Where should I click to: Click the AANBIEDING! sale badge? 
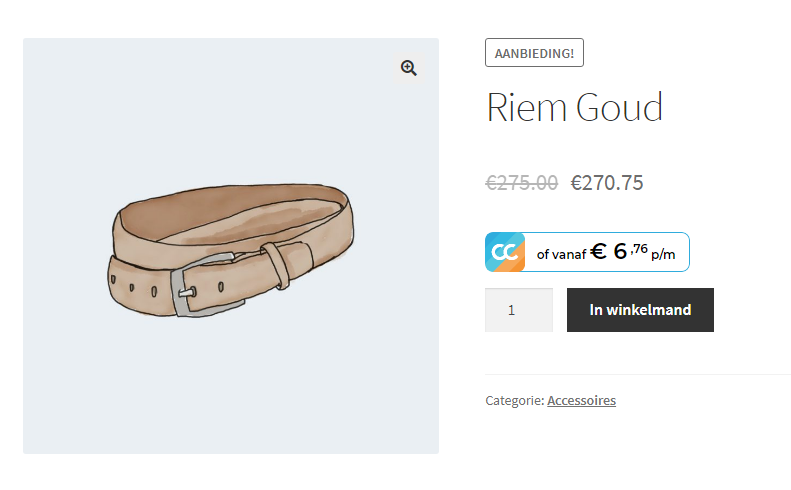point(534,53)
